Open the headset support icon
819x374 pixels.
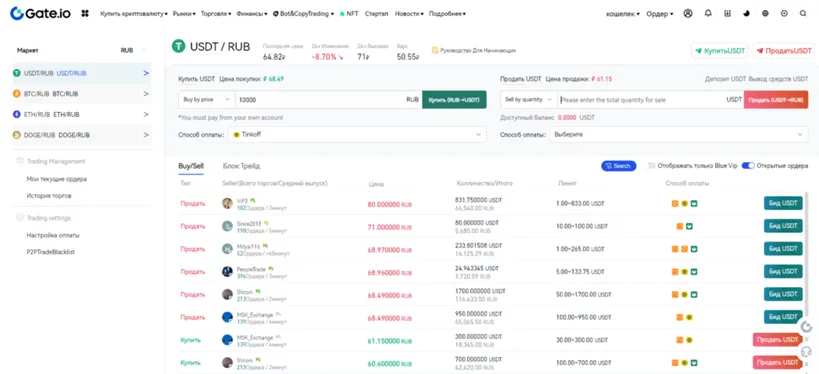pyautogui.click(x=806, y=352)
